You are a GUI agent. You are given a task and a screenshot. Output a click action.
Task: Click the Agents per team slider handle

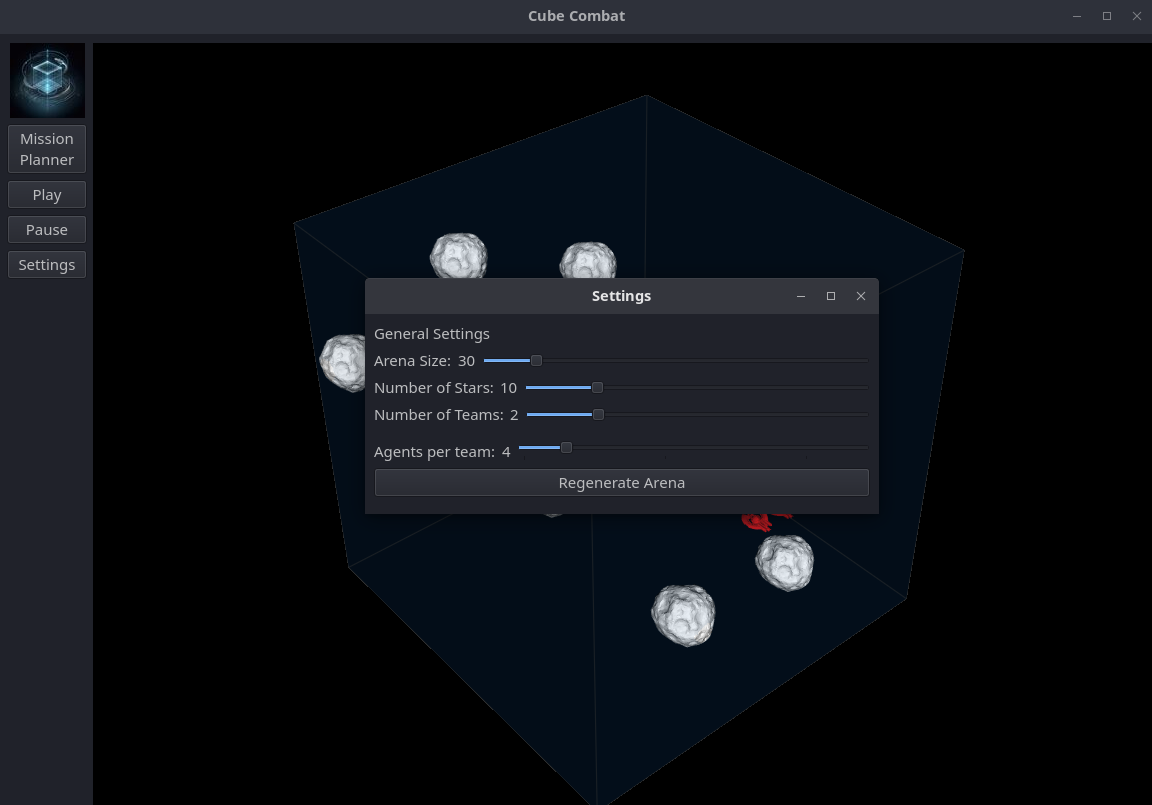tap(566, 447)
